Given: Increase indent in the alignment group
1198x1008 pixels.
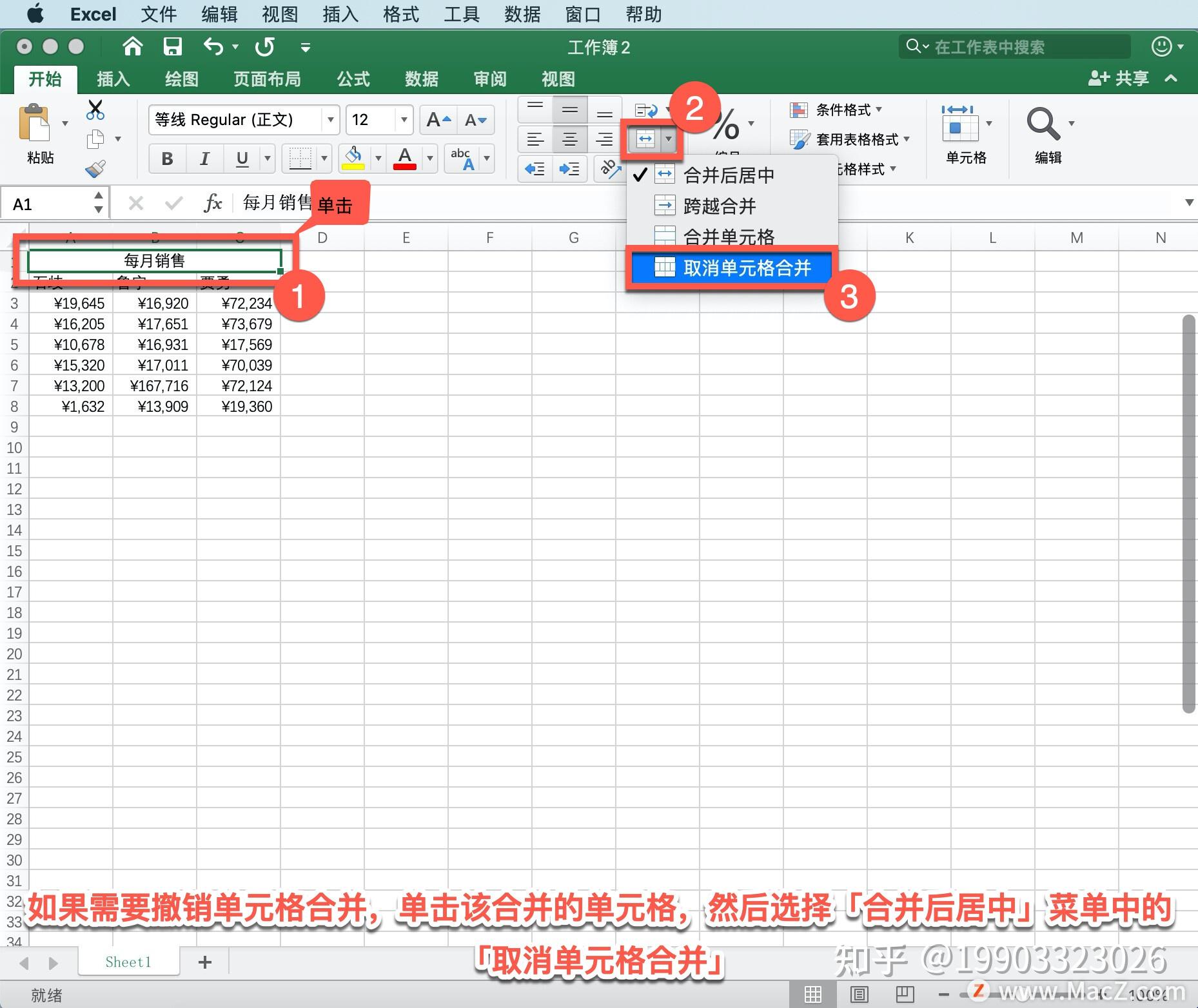Looking at the screenshot, I should click(569, 169).
